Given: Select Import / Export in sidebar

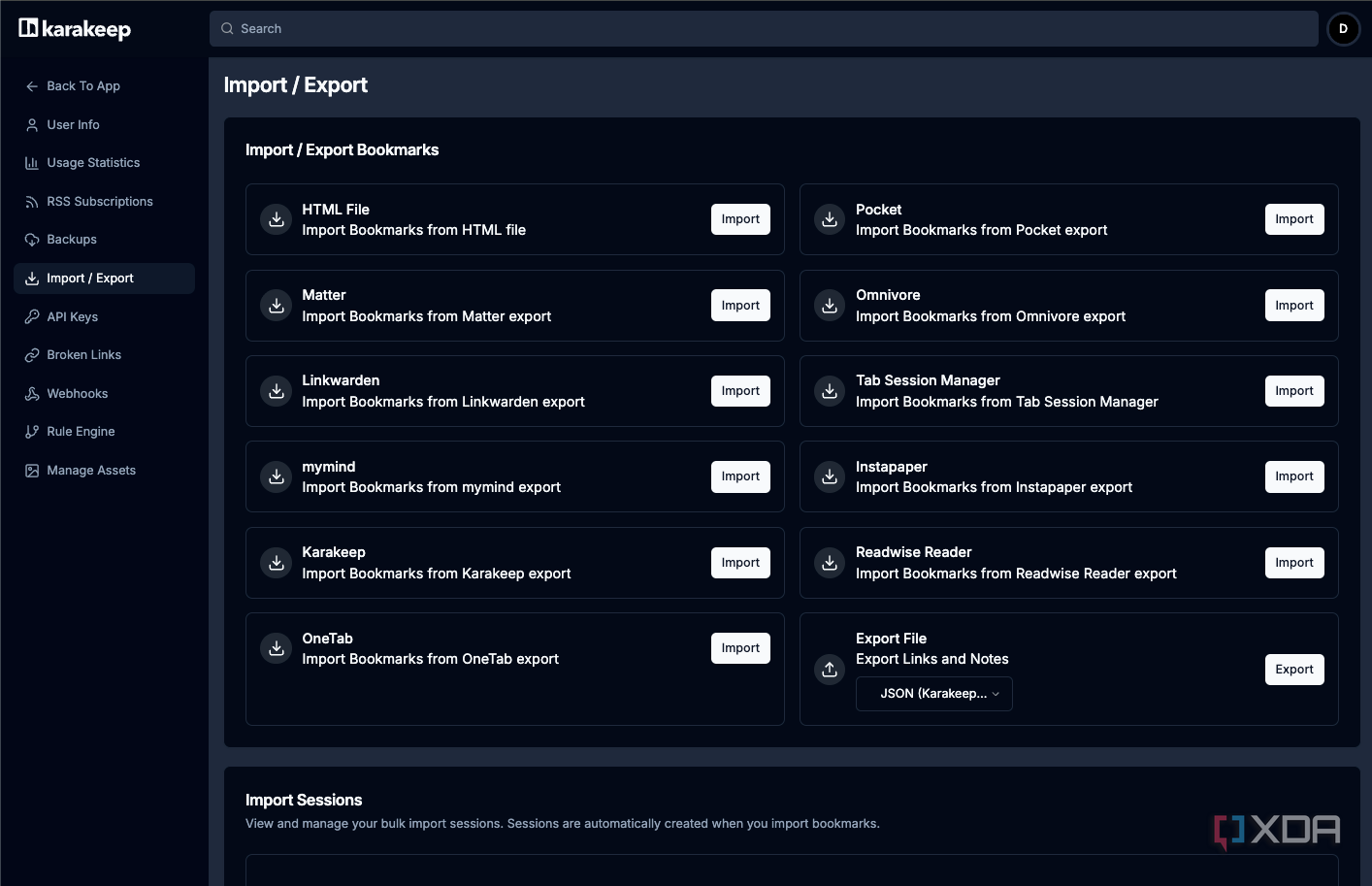Looking at the screenshot, I should click(x=104, y=279).
